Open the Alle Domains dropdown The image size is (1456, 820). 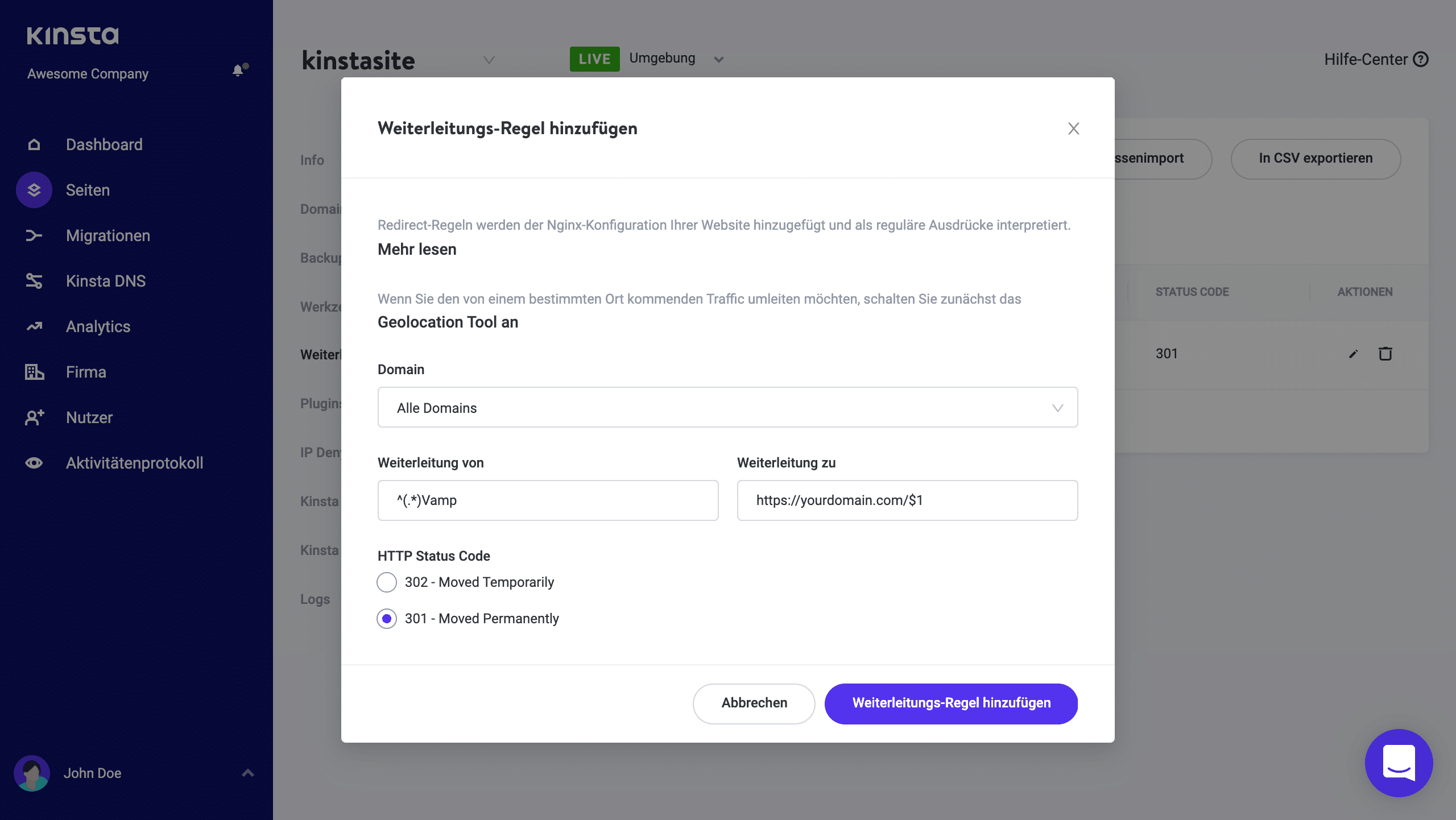[727, 407]
